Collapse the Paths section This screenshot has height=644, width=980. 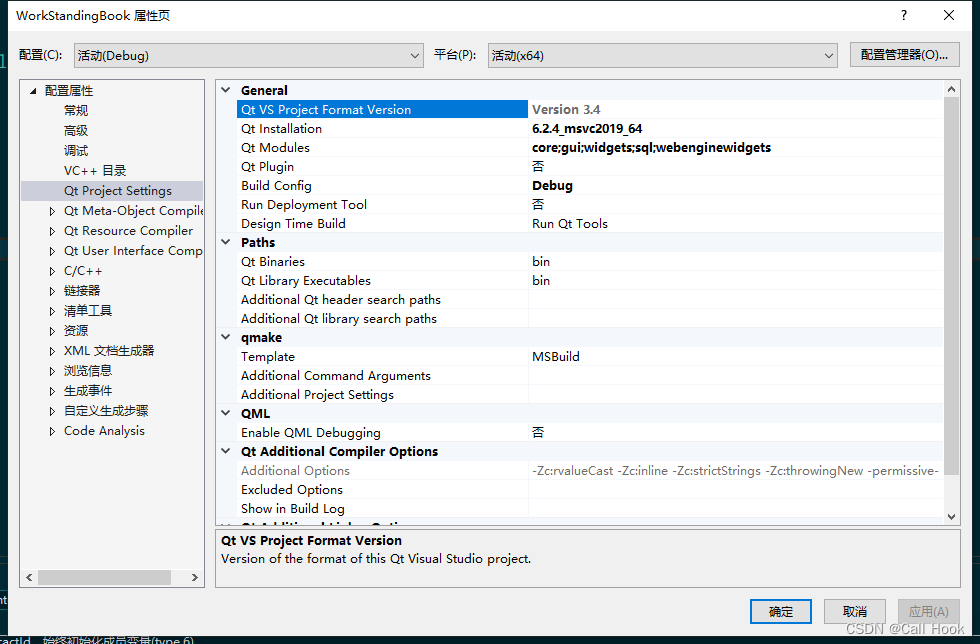[225, 242]
